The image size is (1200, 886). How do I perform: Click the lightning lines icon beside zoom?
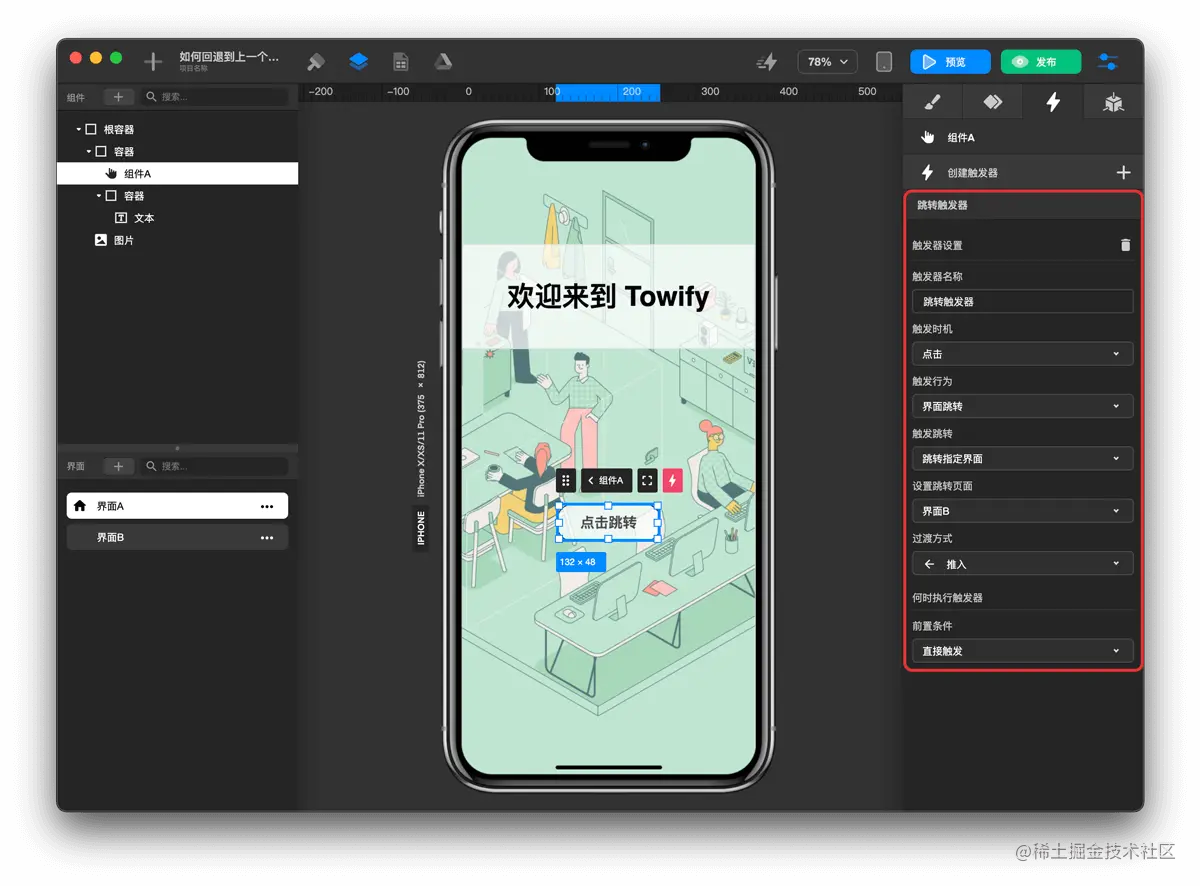[767, 62]
